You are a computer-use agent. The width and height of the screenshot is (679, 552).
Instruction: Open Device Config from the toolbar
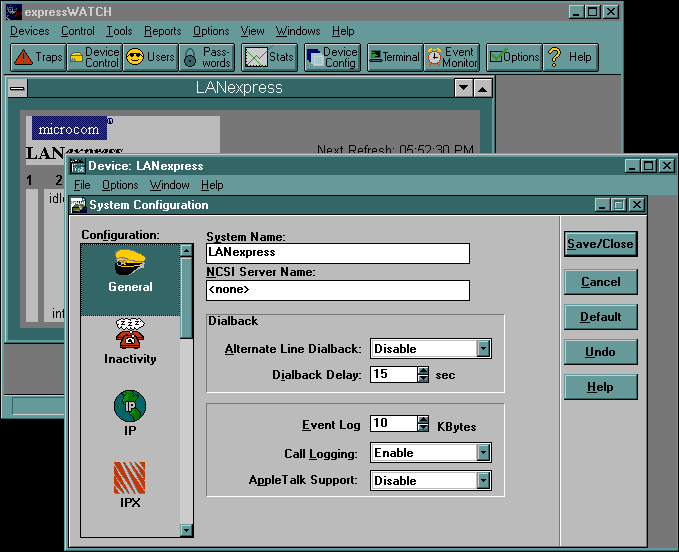pos(332,57)
